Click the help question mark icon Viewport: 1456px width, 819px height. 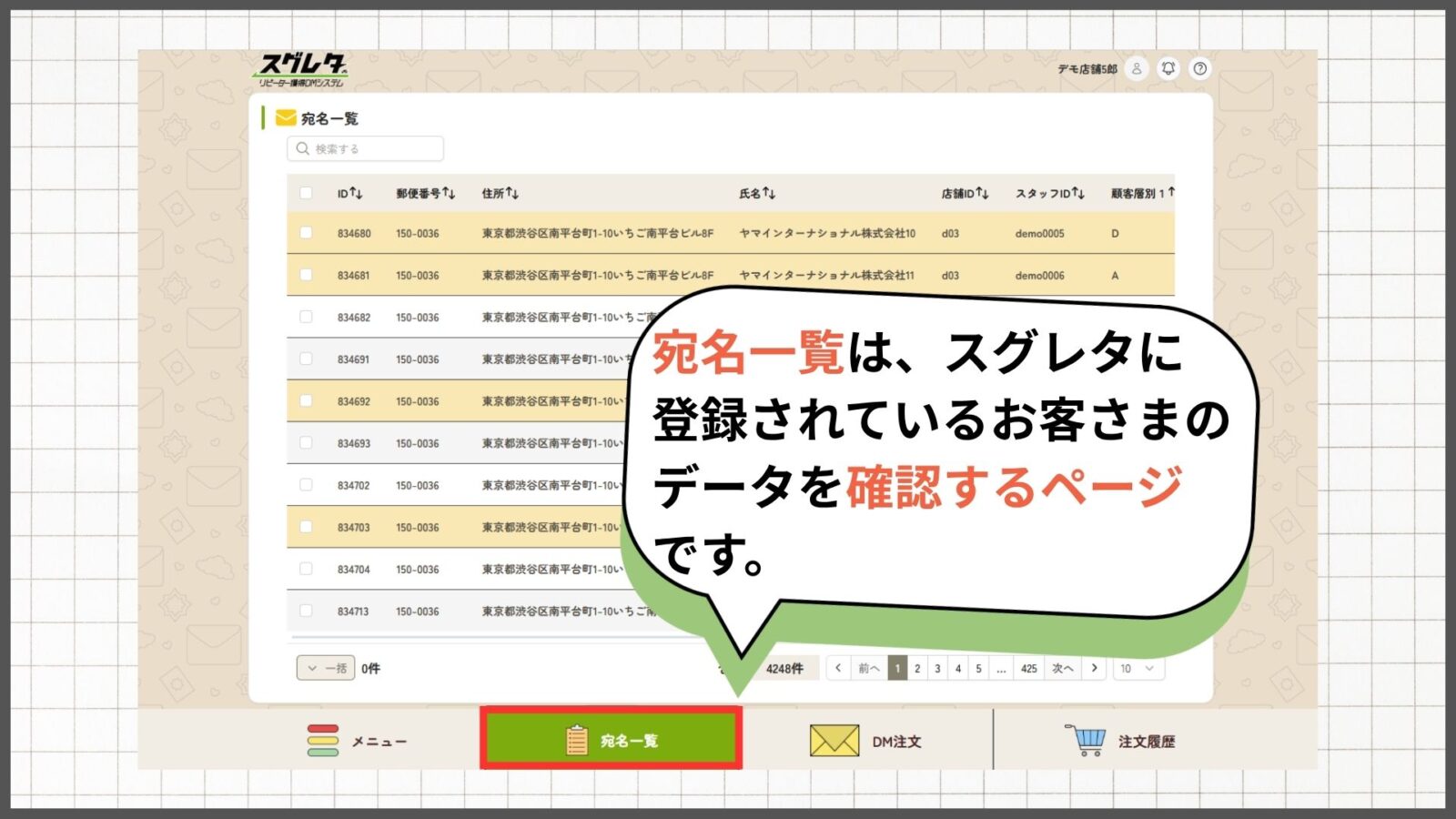[1200, 68]
